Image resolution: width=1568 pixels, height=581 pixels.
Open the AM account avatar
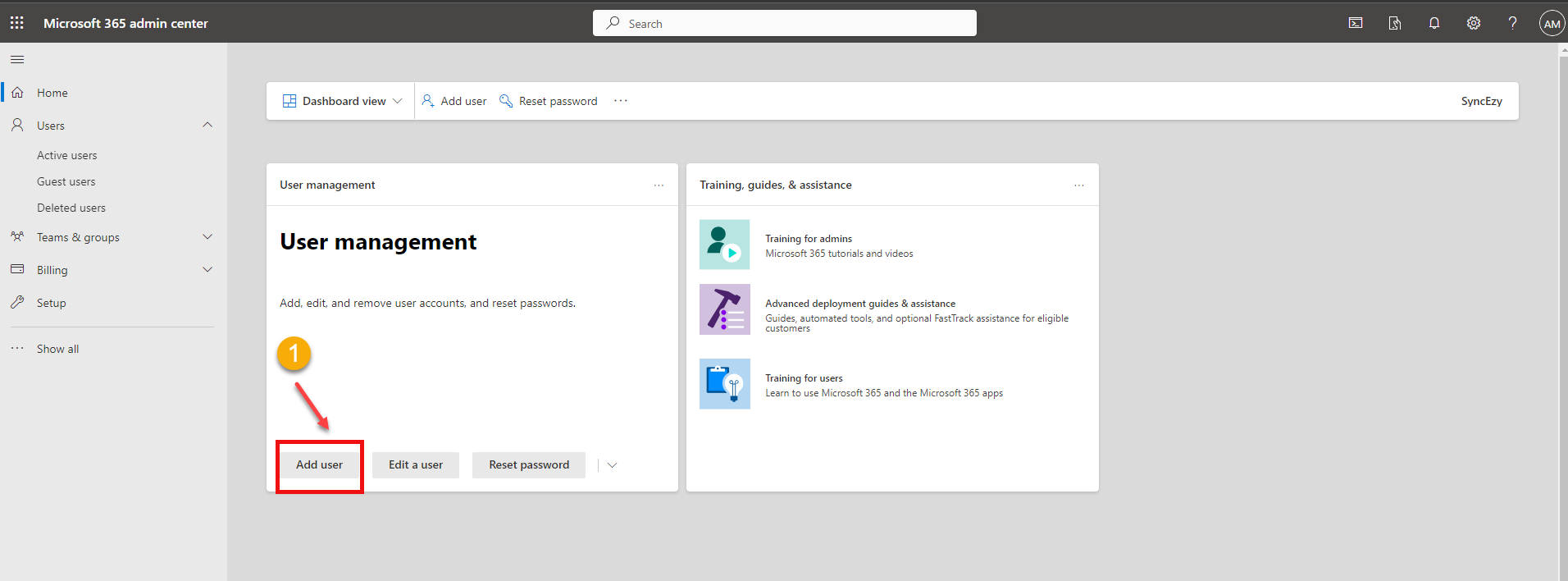1552,23
